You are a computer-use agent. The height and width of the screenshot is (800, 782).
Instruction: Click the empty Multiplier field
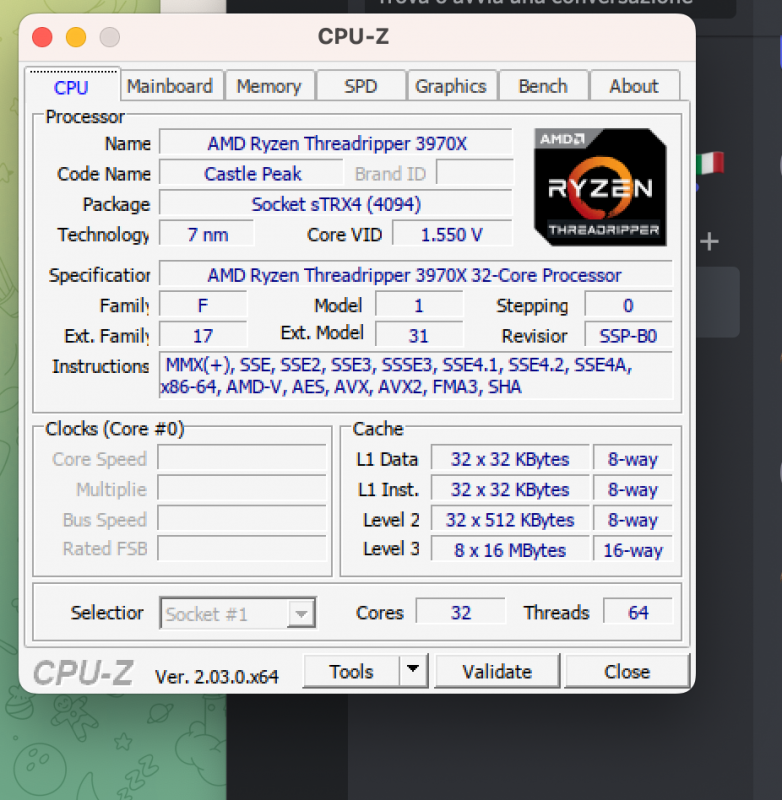pyautogui.click(x=242, y=489)
